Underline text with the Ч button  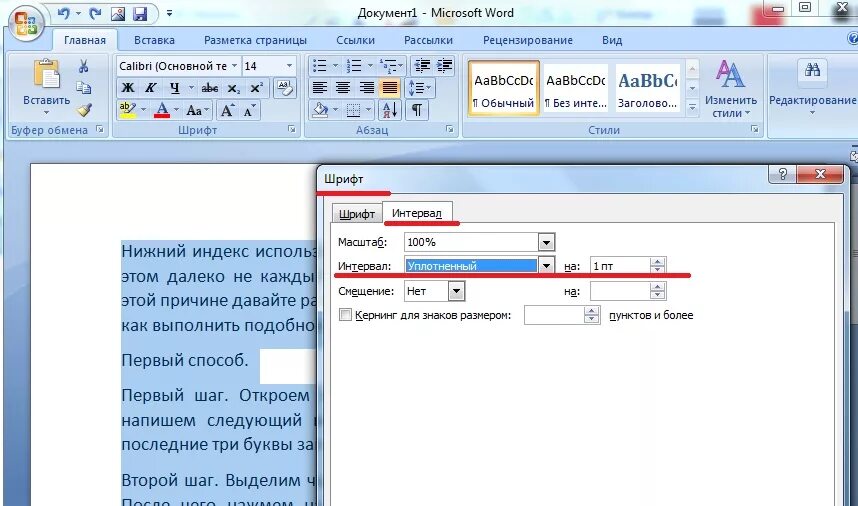click(x=175, y=88)
